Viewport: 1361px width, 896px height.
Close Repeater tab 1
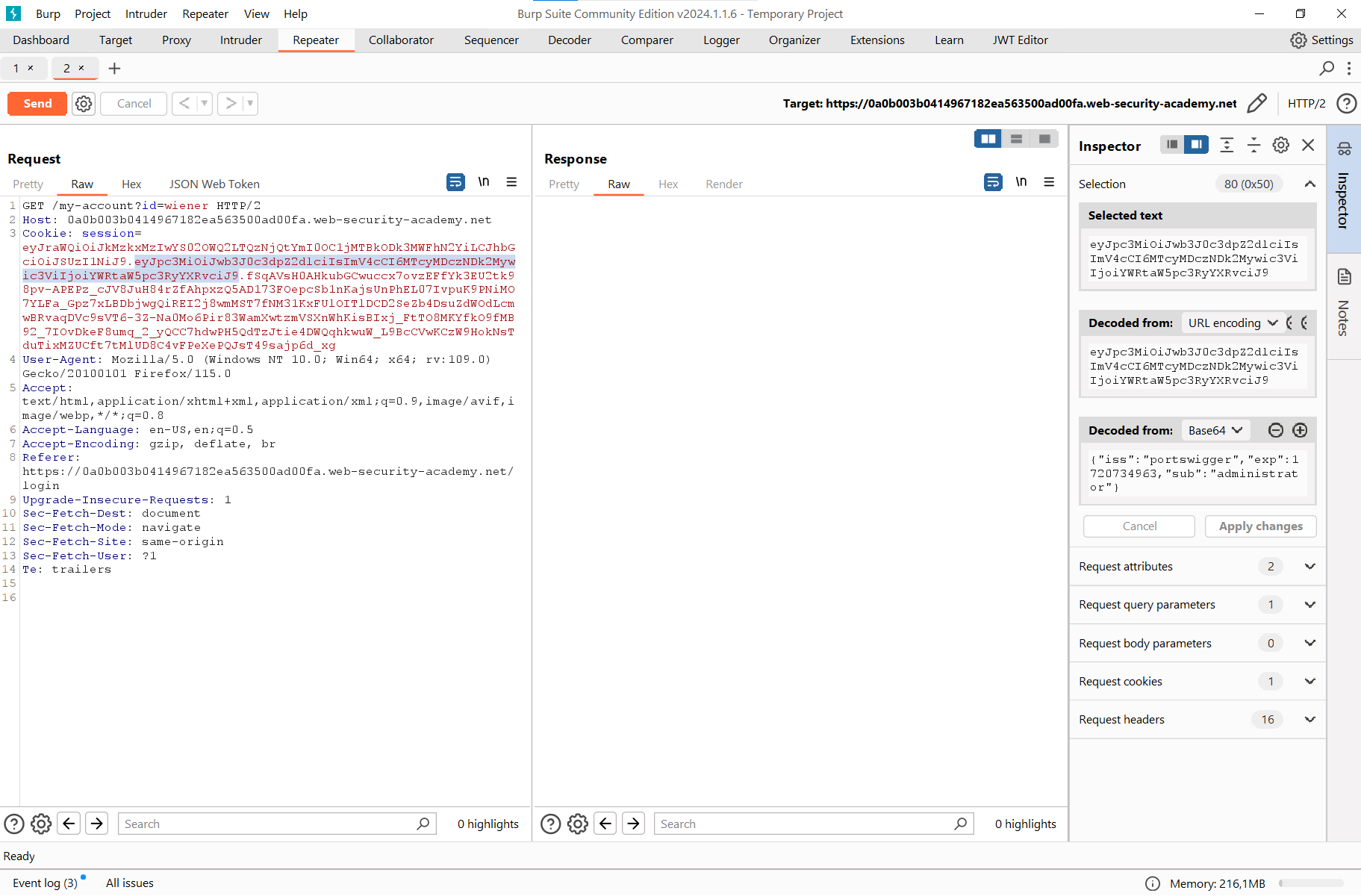[x=31, y=68]
